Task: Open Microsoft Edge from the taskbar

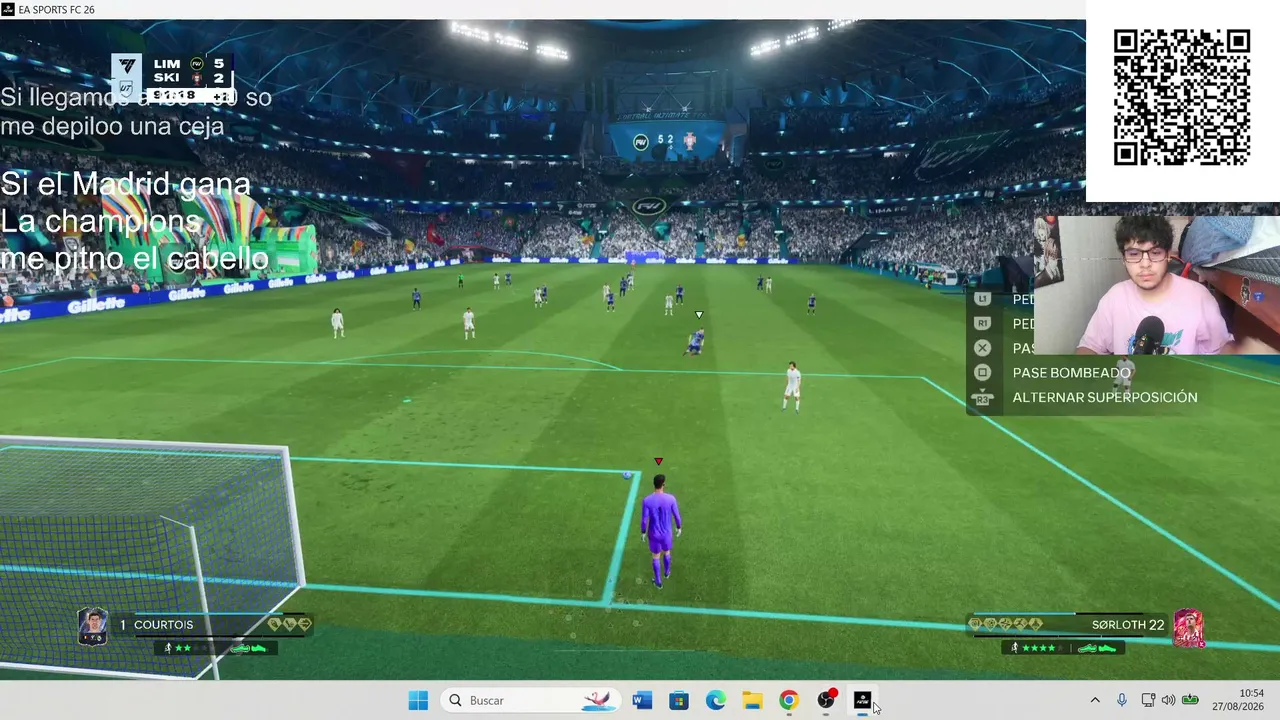Action: [716, 700]
